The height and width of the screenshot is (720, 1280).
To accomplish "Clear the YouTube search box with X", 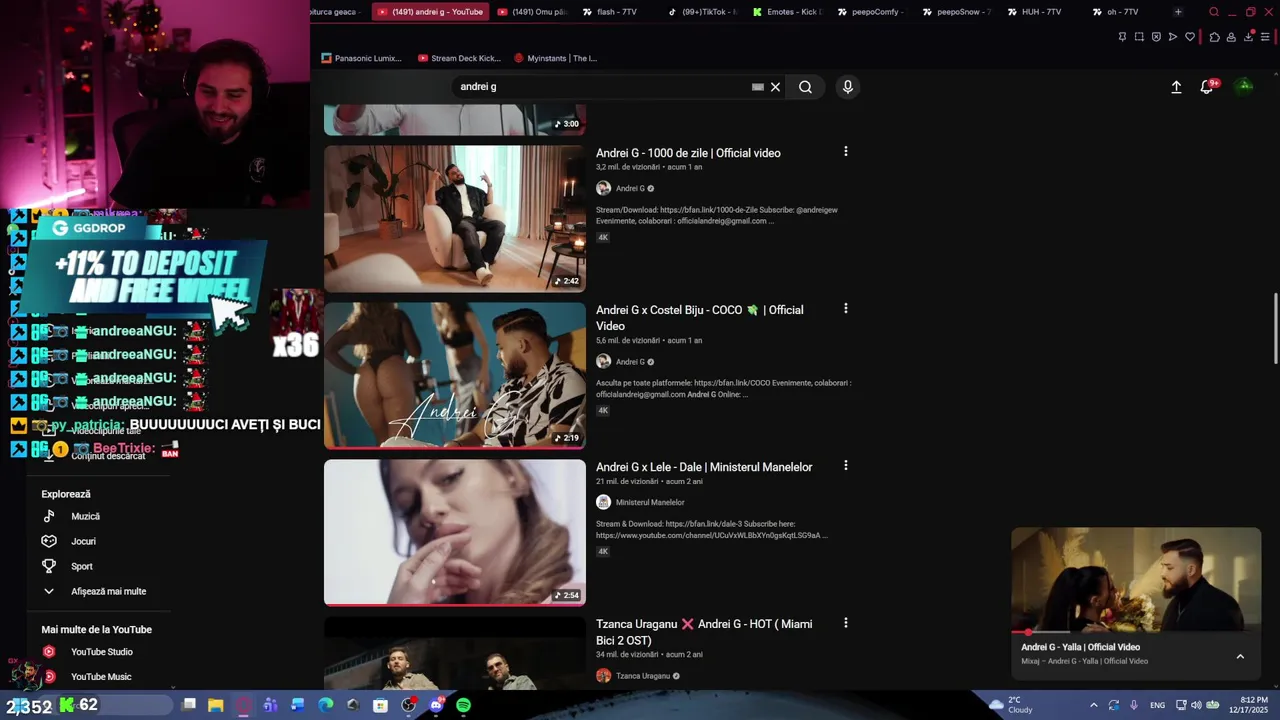I will (x=775, y=87).
